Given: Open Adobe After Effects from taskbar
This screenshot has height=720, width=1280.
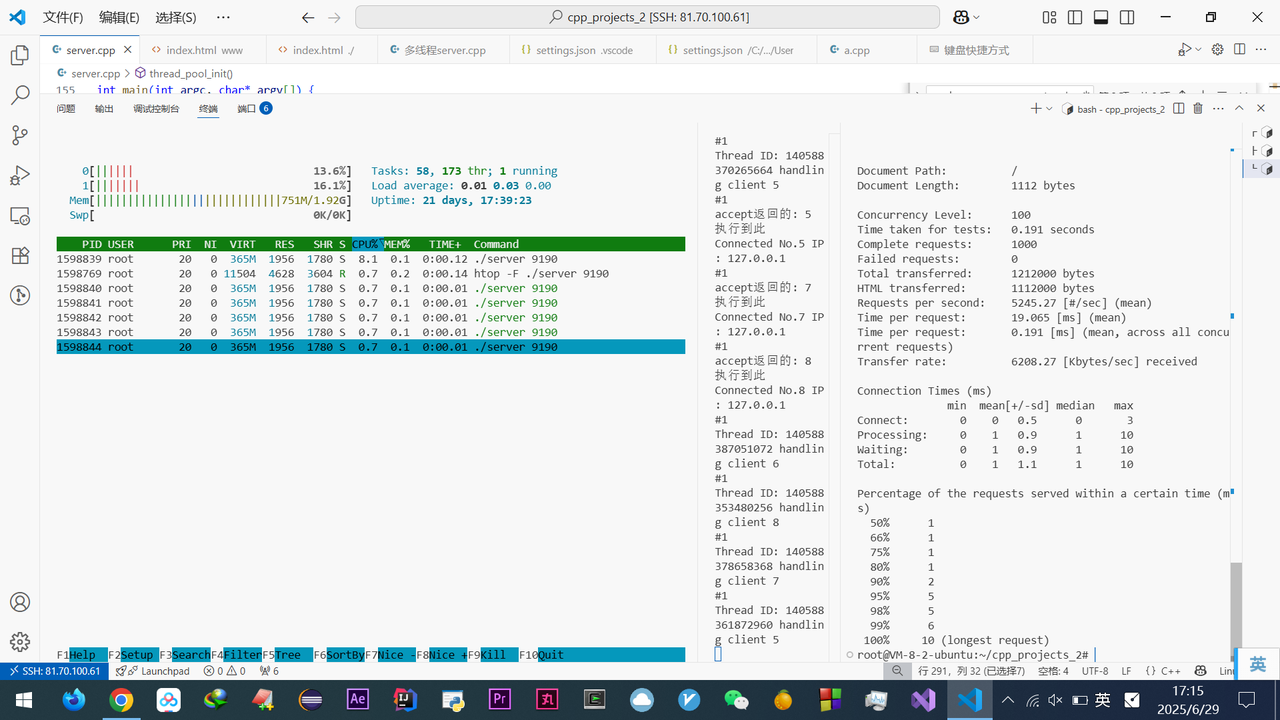Looking at the screenshot, I should (x=357, y=700).
